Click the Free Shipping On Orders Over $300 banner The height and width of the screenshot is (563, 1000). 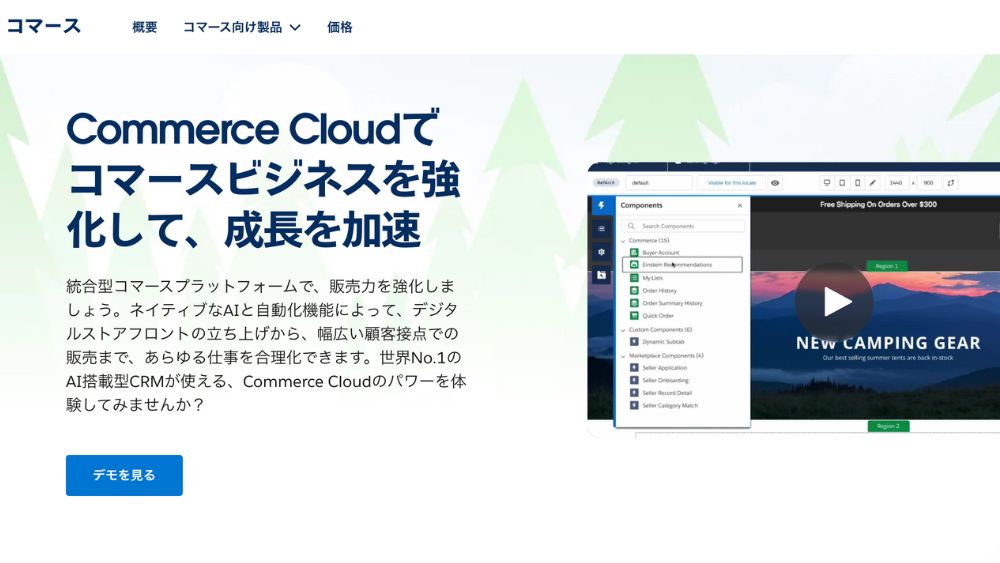click(878, 205)
